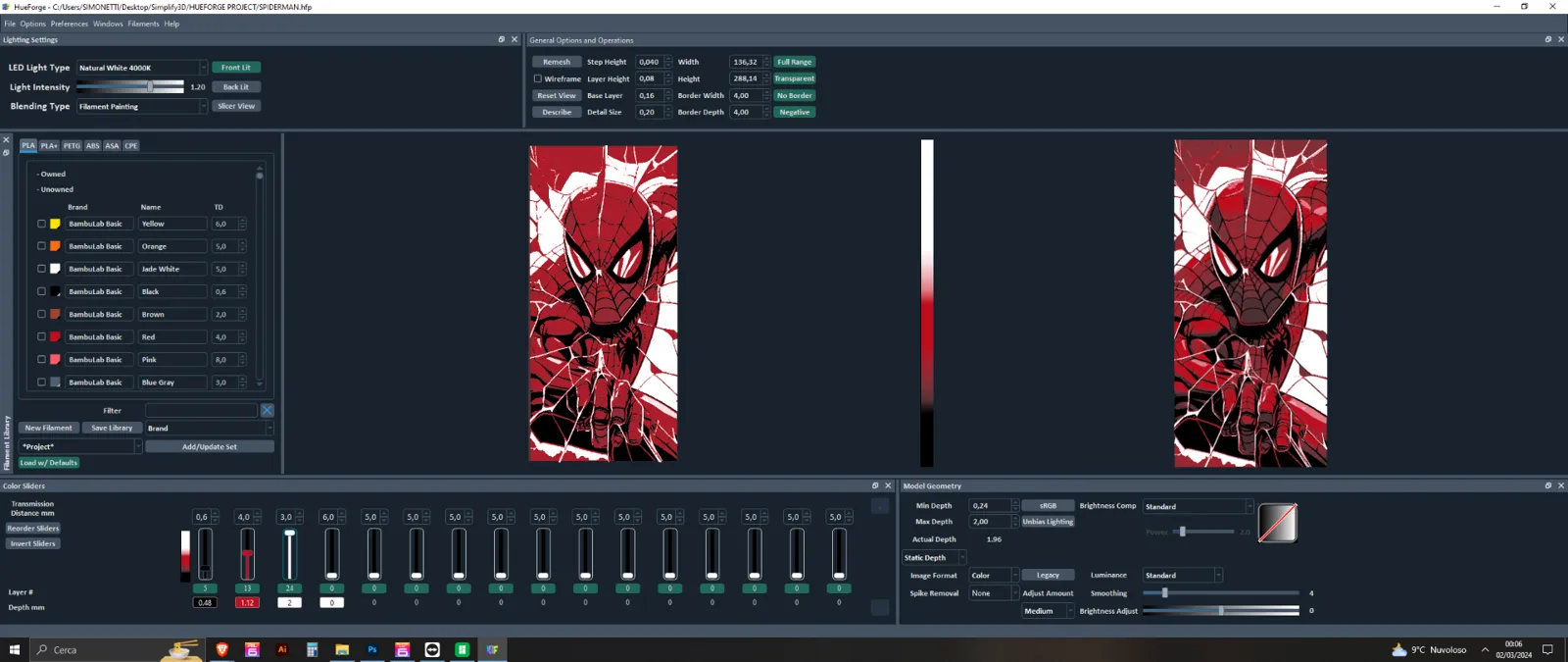This screenshot has height=662, width=1568.
Task: Float the Filament Library side panel
Action: click(x=6, y=153)
